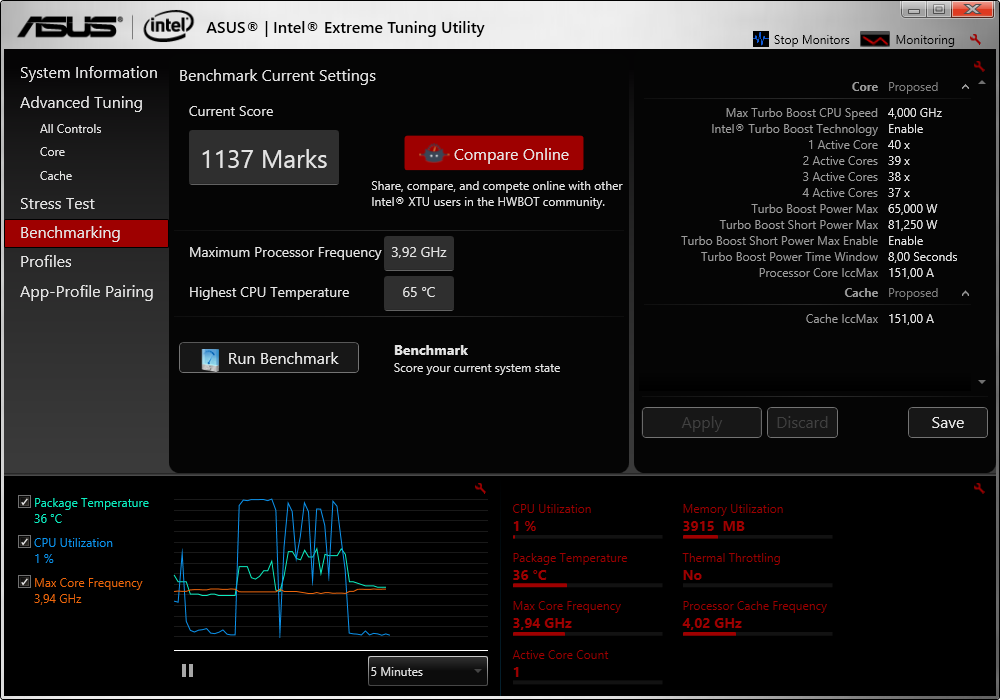Click the Compare Online button
The height and width of the screenshot is (700, 1000).
point(494,153)
